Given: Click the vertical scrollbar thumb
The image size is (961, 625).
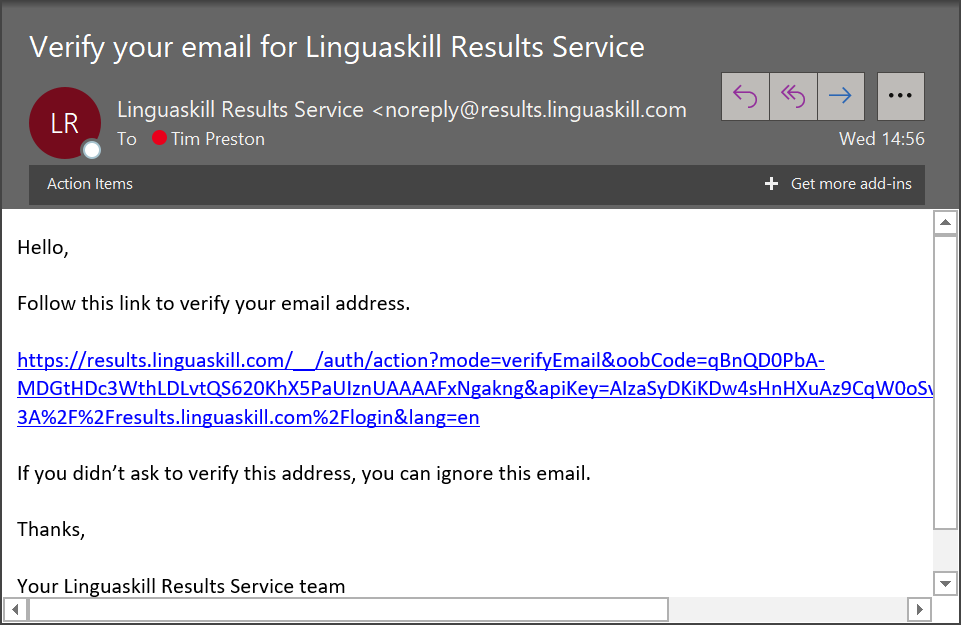Looking at the screenshot, I should tap(945, 382).
